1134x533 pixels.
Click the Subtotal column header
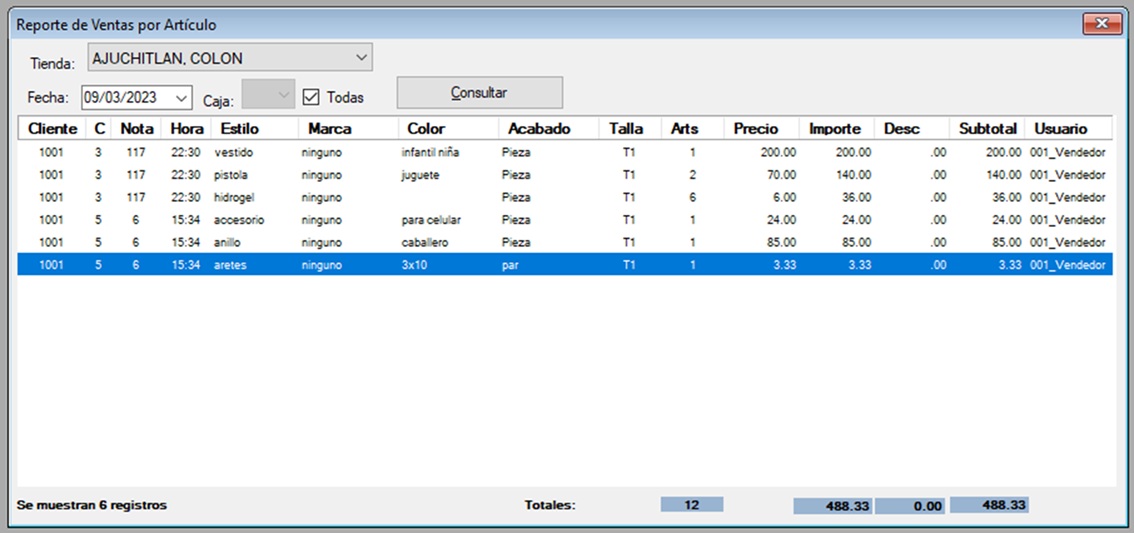987,128
